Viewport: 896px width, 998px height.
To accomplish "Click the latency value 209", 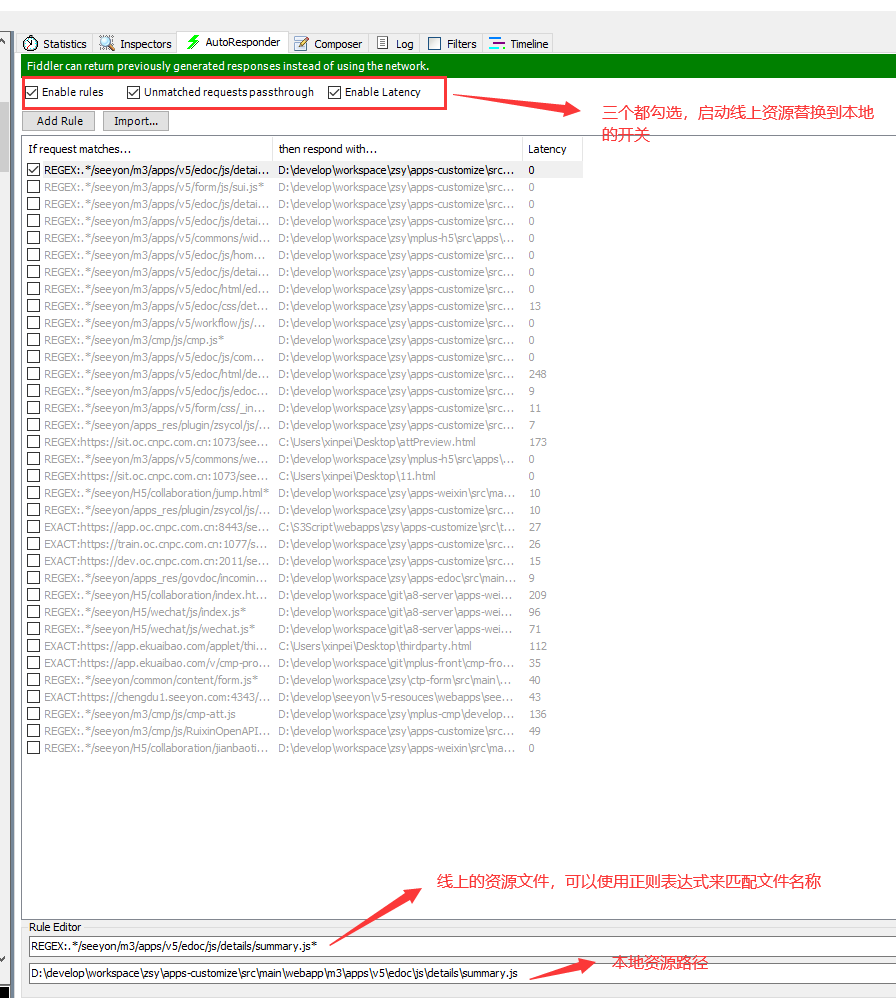I will (x=538, y=595).
